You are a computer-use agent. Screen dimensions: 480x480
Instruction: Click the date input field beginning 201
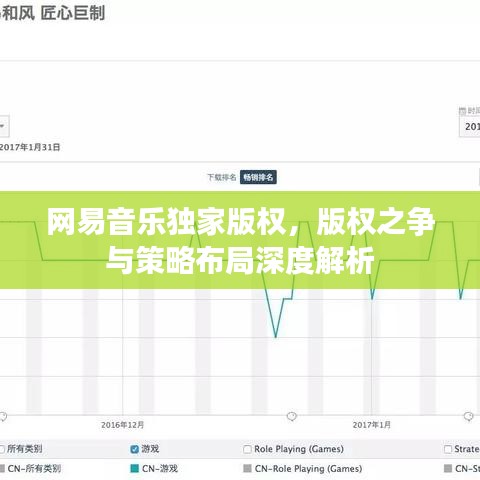point(469,126)
